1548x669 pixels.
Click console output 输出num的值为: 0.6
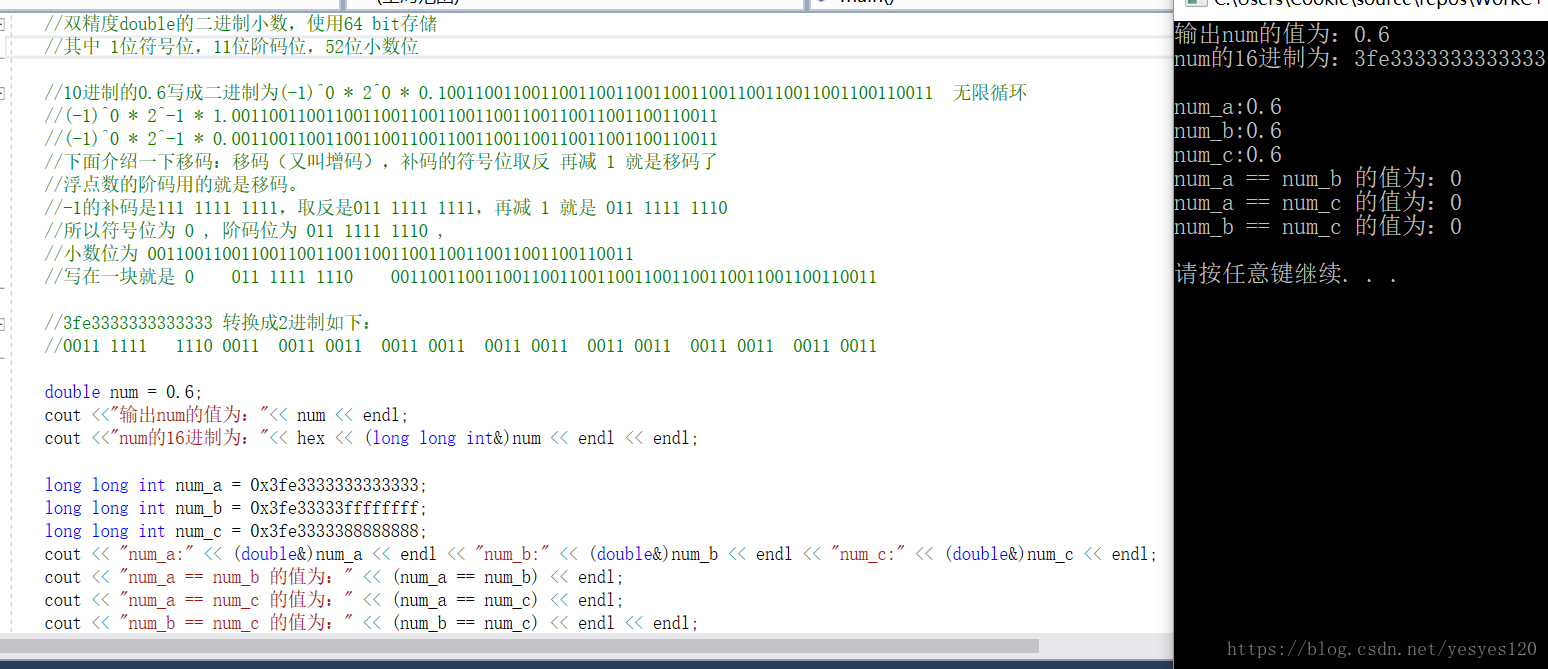[x=1282, y=34]
